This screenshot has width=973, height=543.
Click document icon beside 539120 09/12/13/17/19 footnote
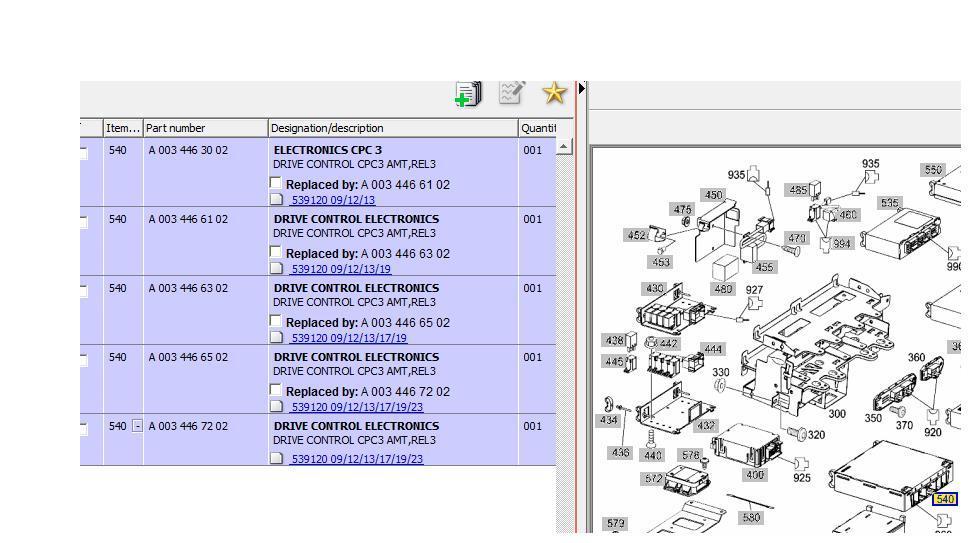pyautogui.click(x=277, y=337)
